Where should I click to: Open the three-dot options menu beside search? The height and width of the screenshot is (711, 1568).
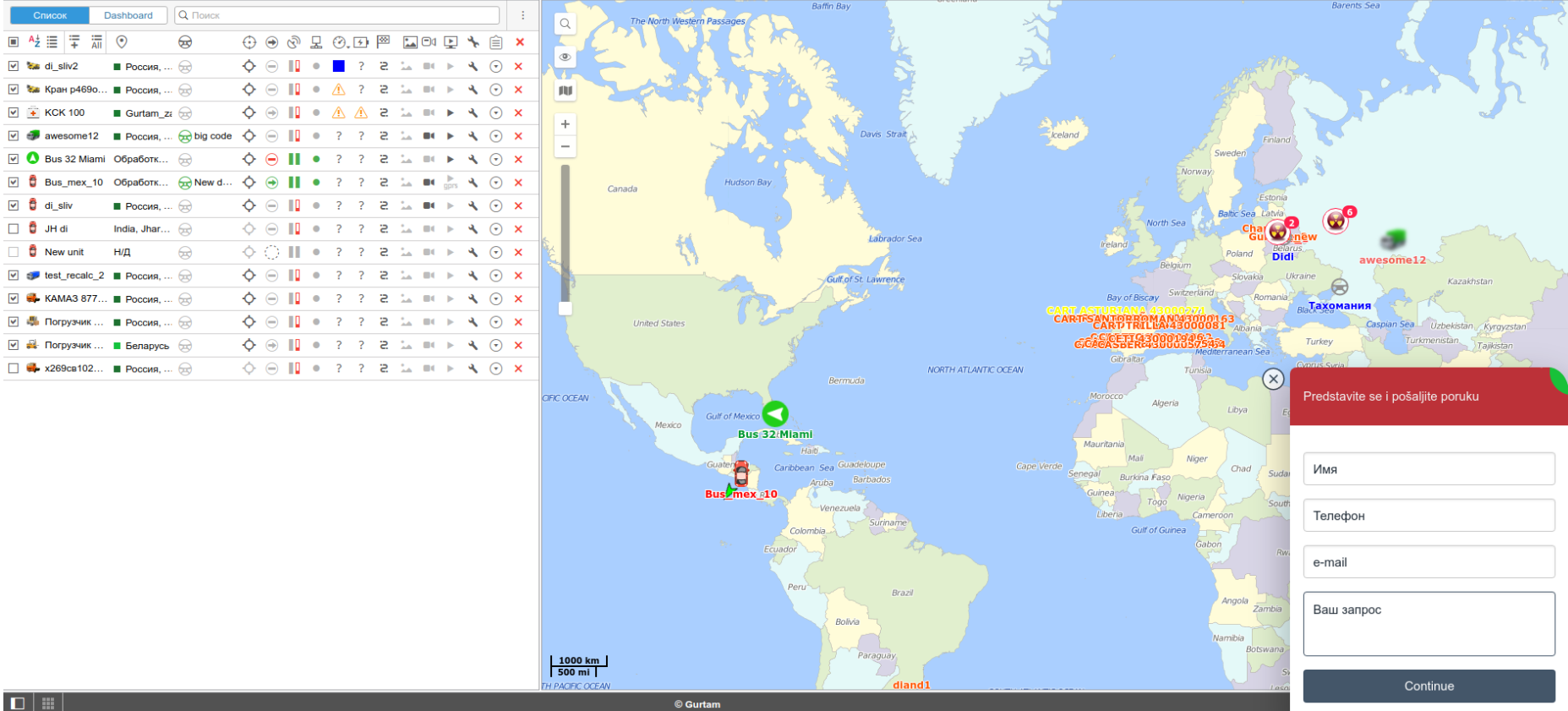coord(523,15)
